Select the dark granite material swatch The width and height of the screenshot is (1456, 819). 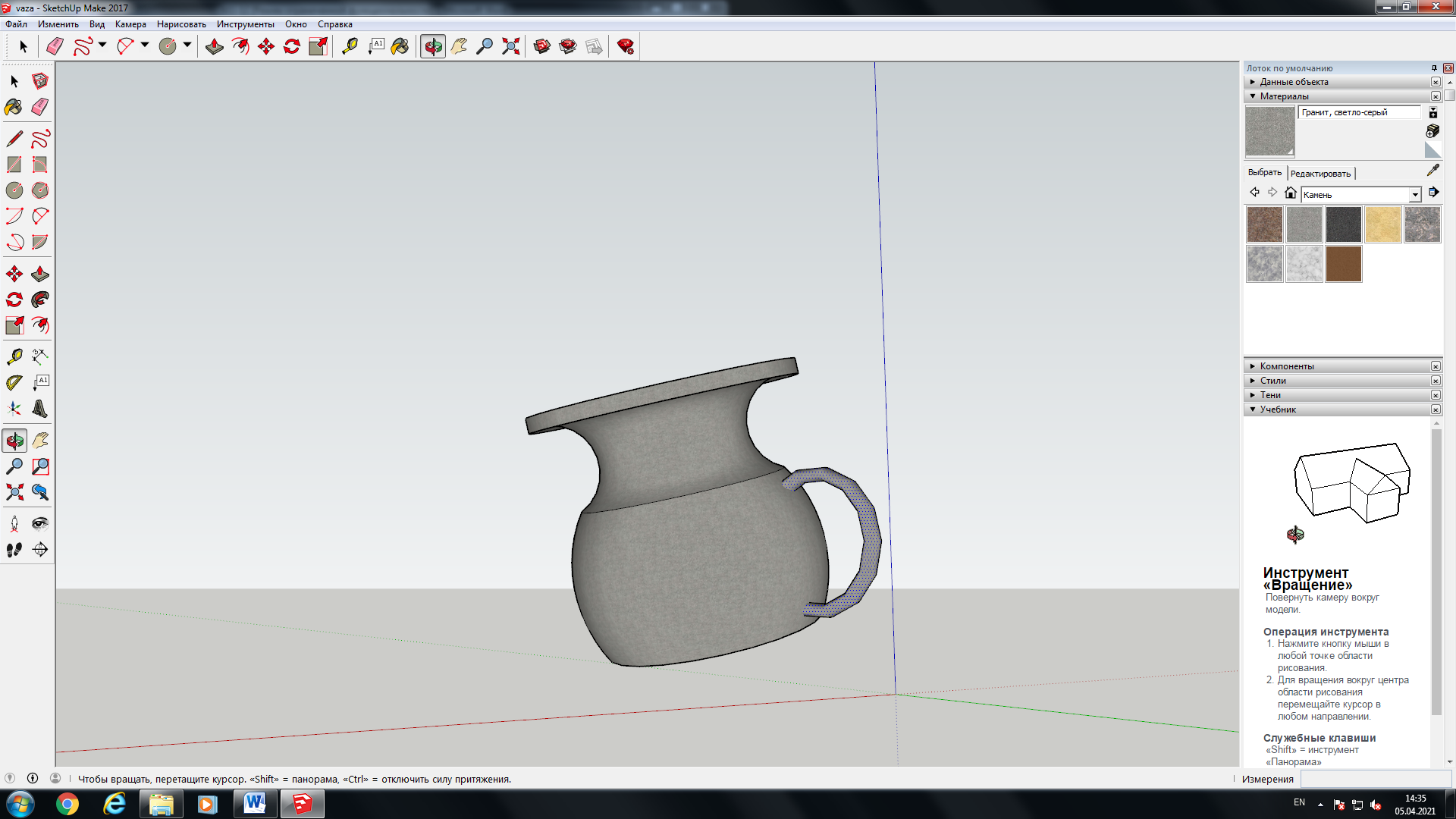pyautogui.click(x=1343, y=224)
